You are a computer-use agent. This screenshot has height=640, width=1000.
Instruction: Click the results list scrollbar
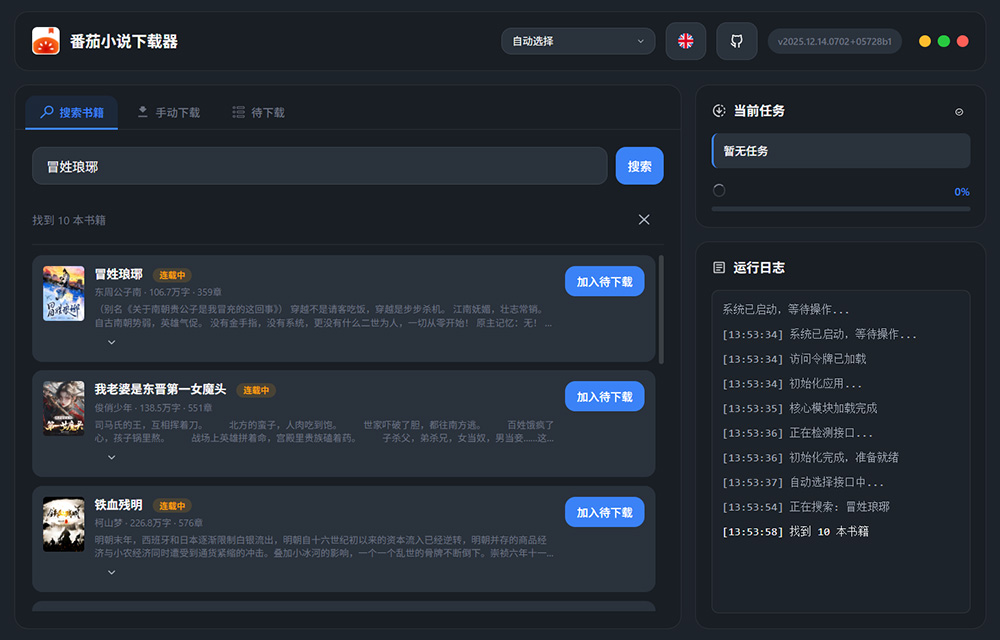pyautogui.click(x=661, y=310)
